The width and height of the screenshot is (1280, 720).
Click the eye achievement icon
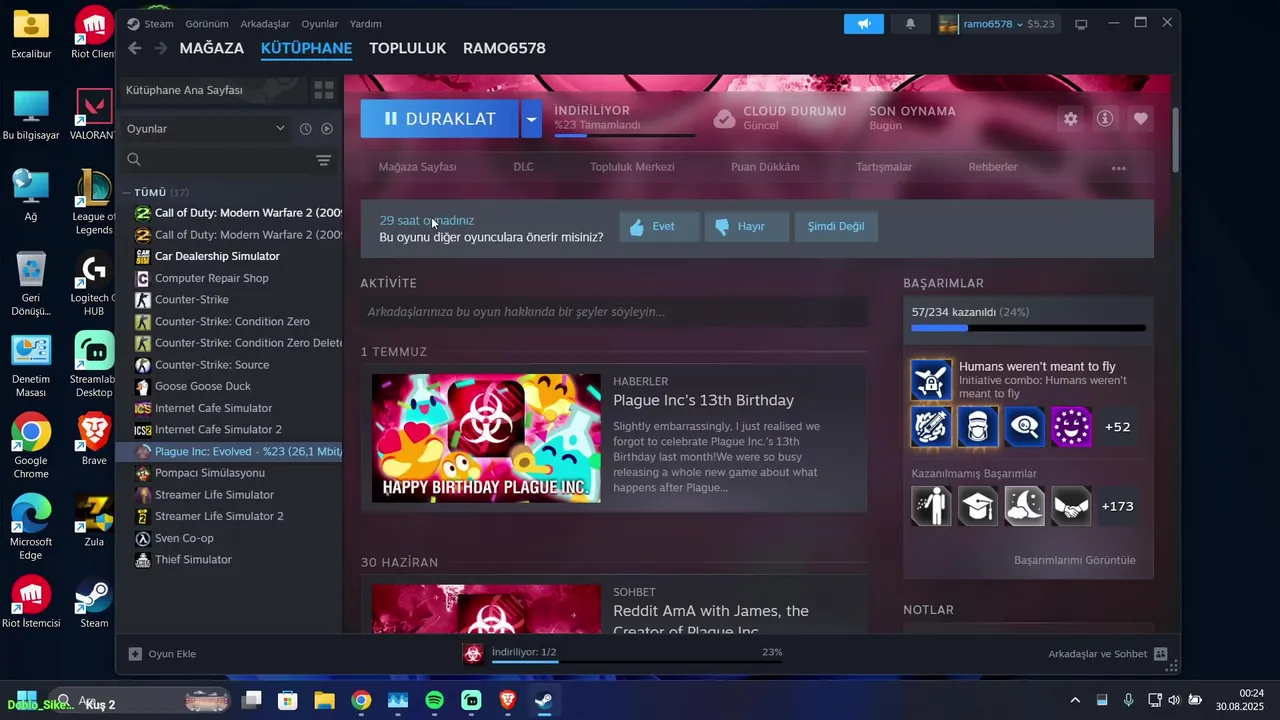tap(1025, 427)
